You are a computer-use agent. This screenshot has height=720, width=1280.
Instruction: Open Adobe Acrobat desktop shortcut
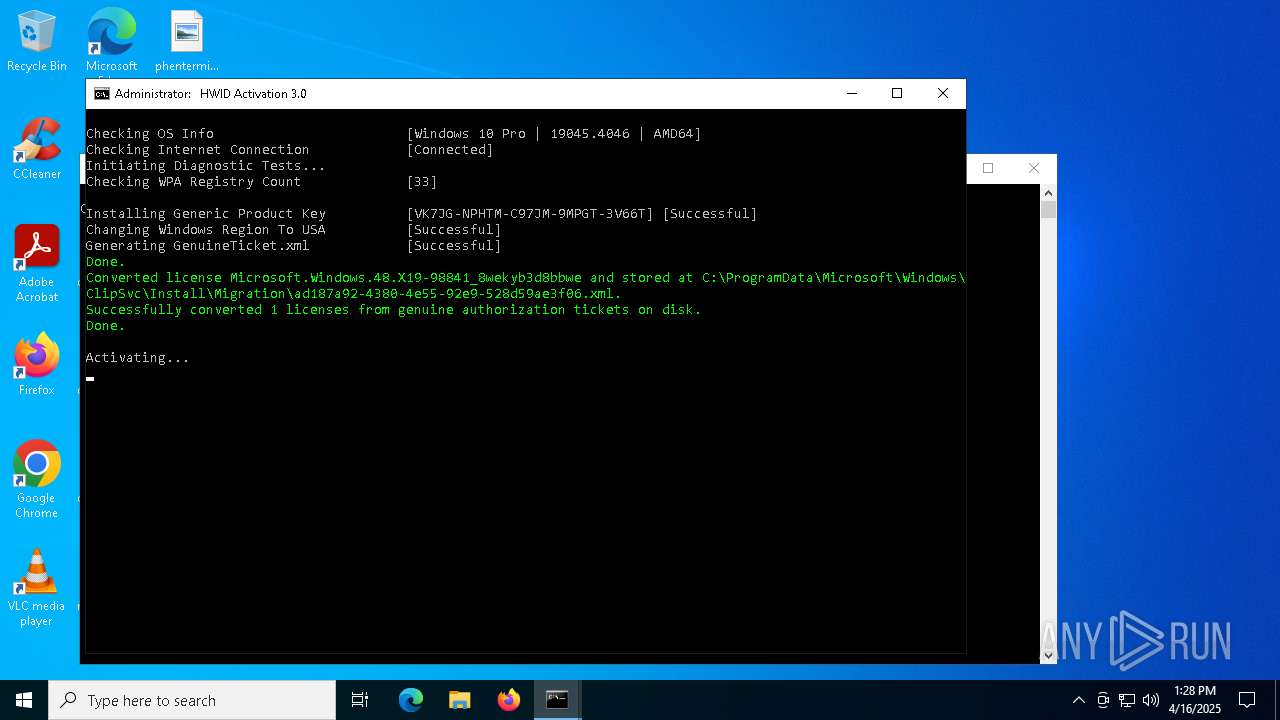pos(37,264)
